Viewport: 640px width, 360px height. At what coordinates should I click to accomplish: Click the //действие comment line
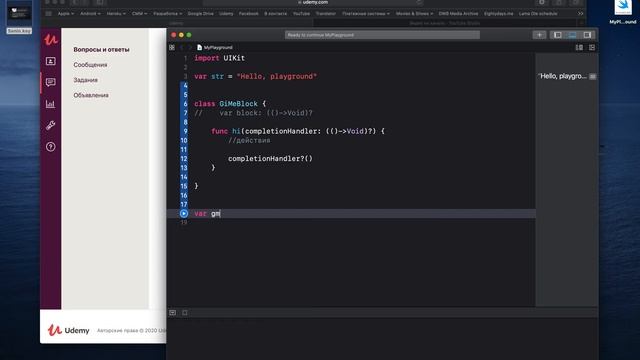(249, 140)
